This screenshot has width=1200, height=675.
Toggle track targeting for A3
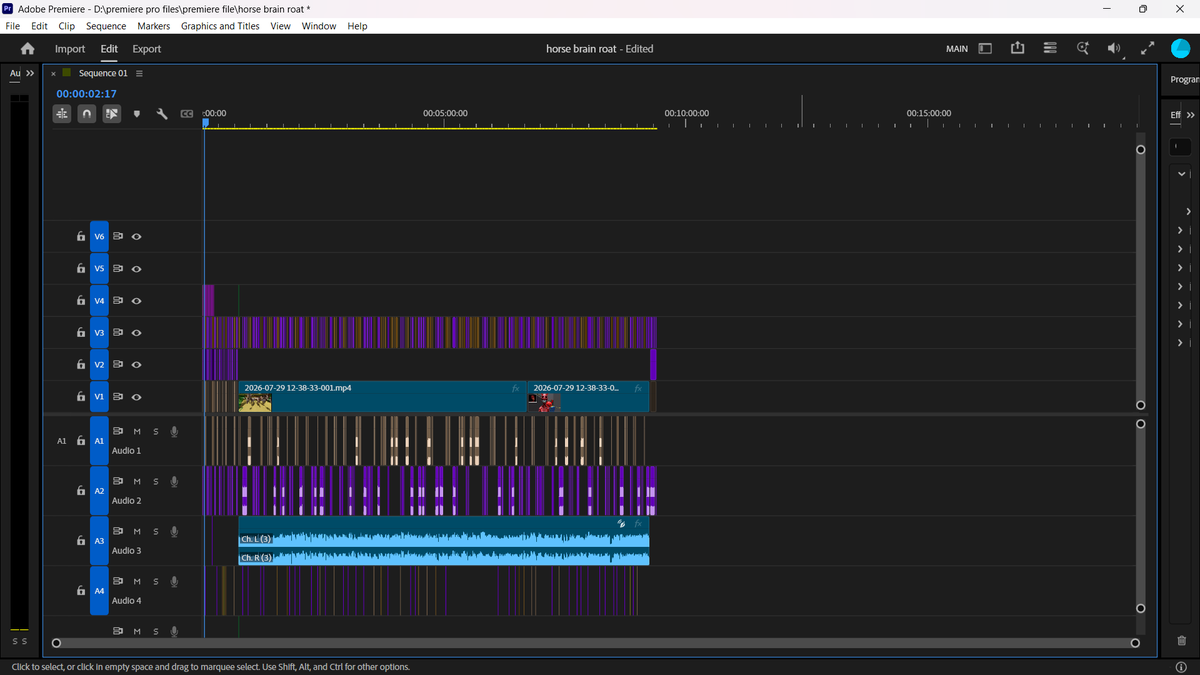click(x=99, y=541)
